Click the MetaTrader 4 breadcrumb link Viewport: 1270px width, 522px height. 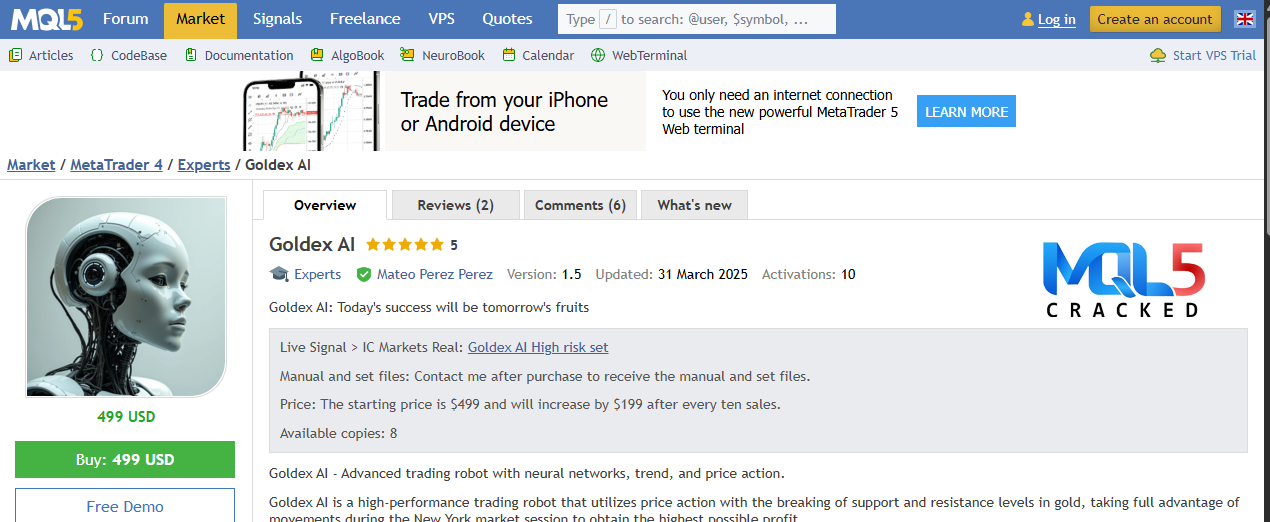pyautogui.click(x=116, y=165)
